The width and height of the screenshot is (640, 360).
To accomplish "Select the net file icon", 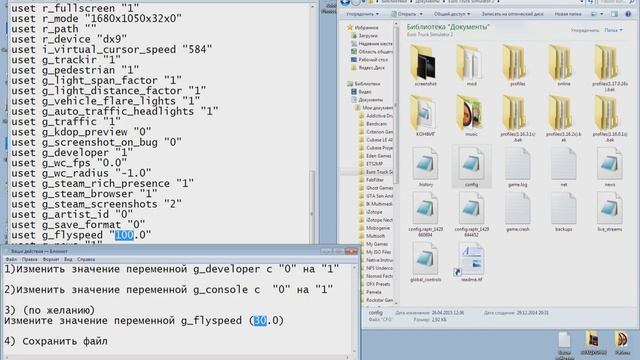I will pyautogui.click(x=563, y=167).
